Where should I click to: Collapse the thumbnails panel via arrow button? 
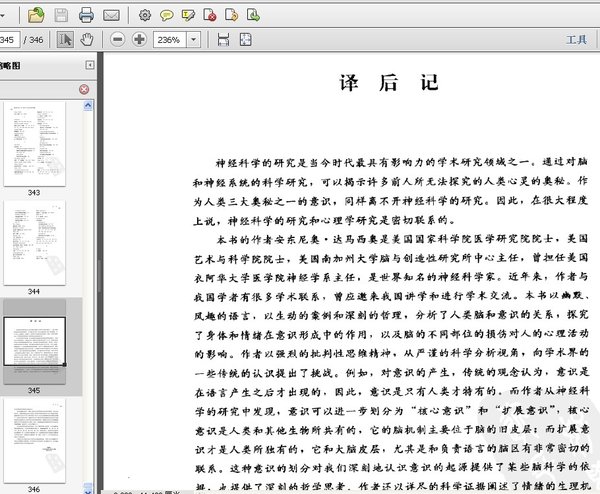coord(90,65)
